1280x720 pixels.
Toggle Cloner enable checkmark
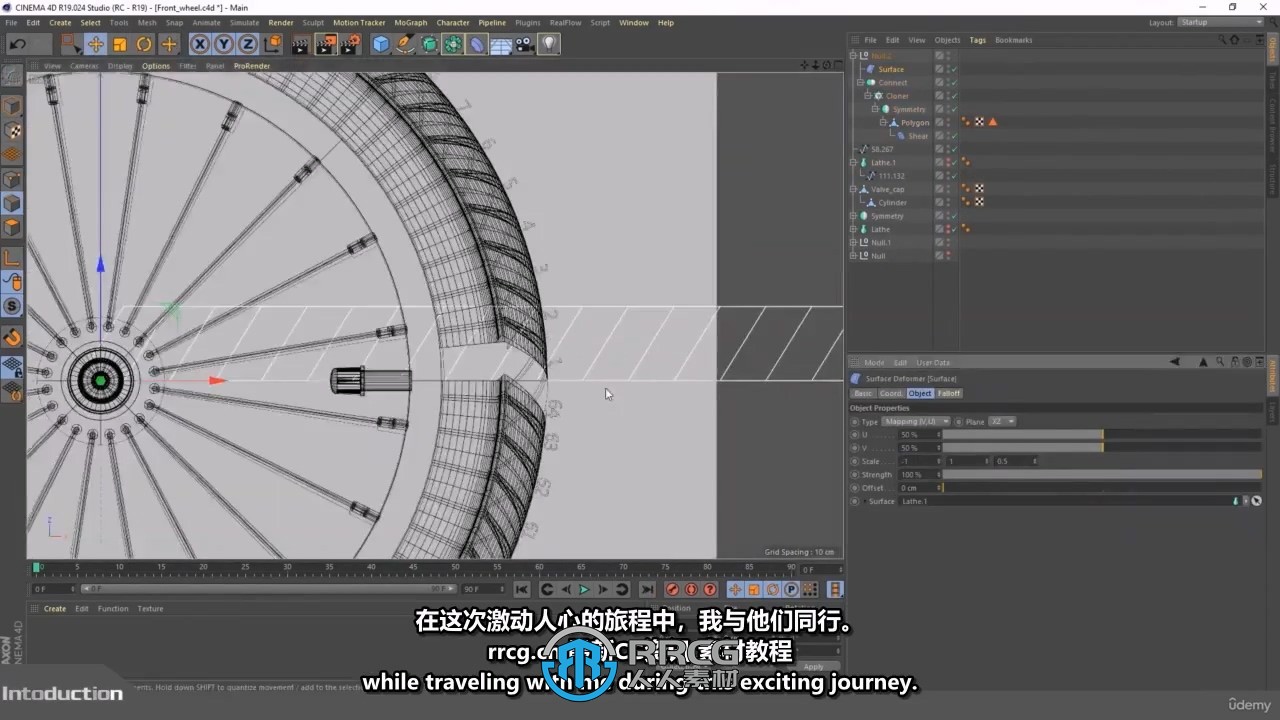(954, 96)
